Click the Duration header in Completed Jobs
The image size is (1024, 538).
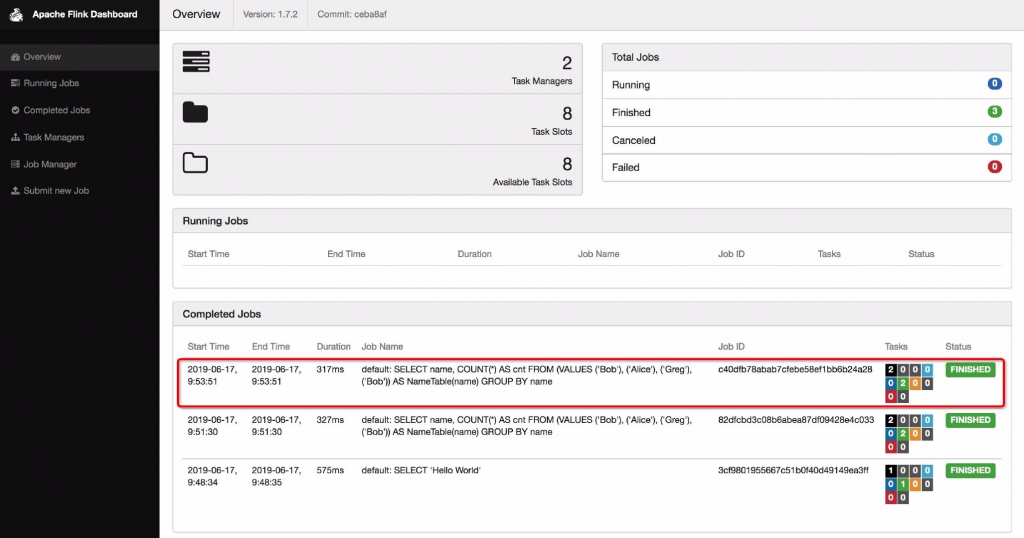pos(333,347)
